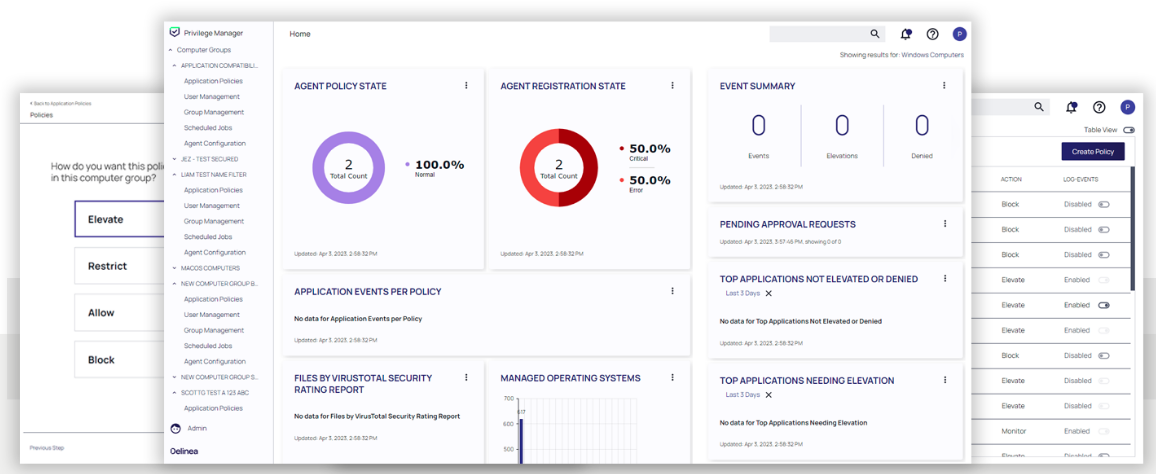Turn off the dark active Log-Events toggle
1156x474 pixels.
[1104, 305]
